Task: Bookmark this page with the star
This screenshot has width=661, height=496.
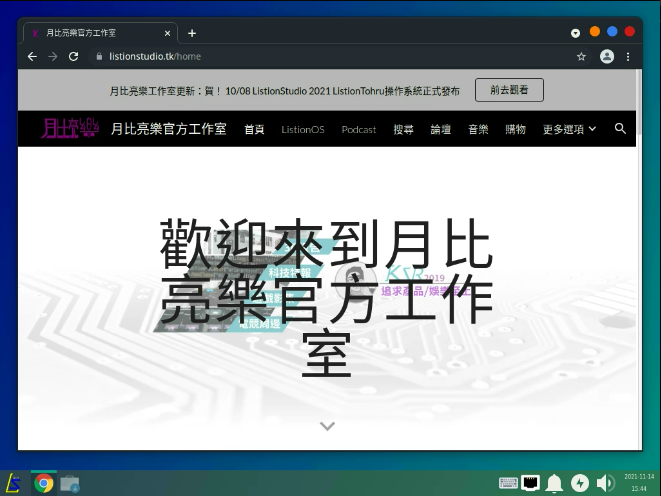Action: [x=581, y=56]
